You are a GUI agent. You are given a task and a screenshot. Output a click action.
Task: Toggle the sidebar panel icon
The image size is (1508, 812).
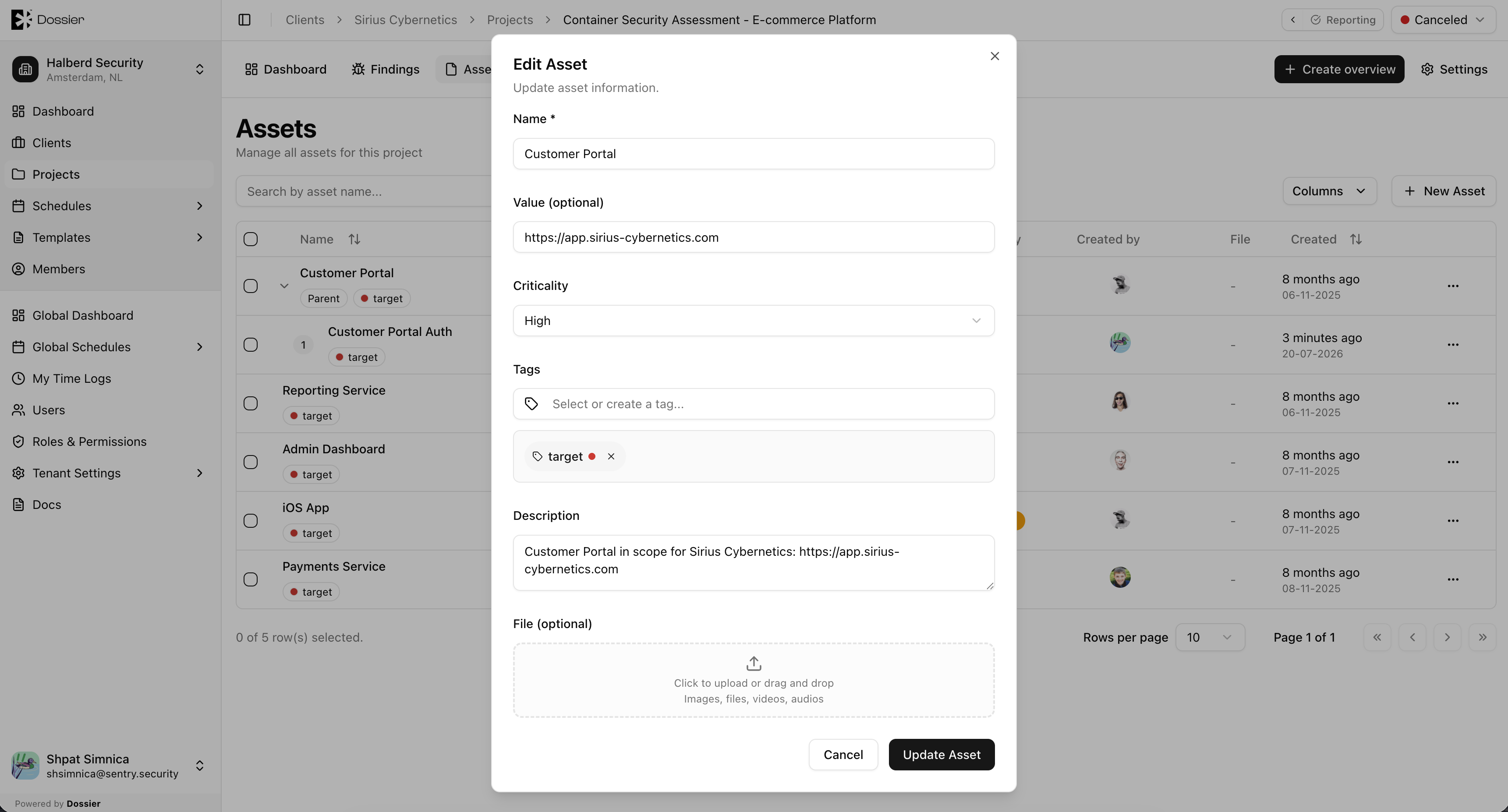245,20
